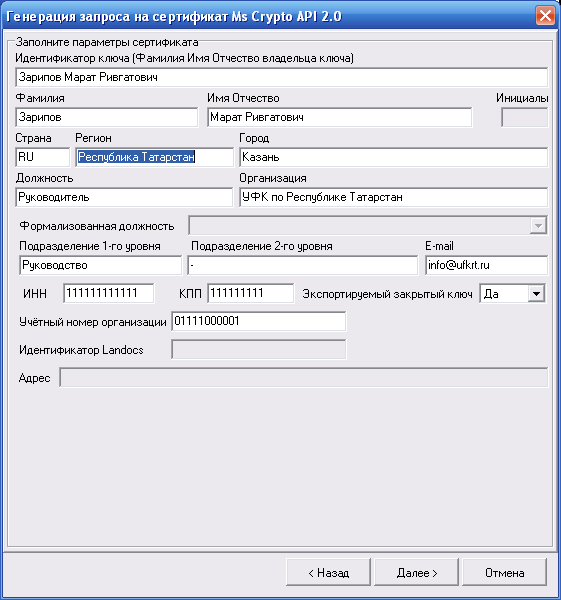Click the Учётный номер организации label
The height and width of the screenshot is (600, 561).
(93, 322)
